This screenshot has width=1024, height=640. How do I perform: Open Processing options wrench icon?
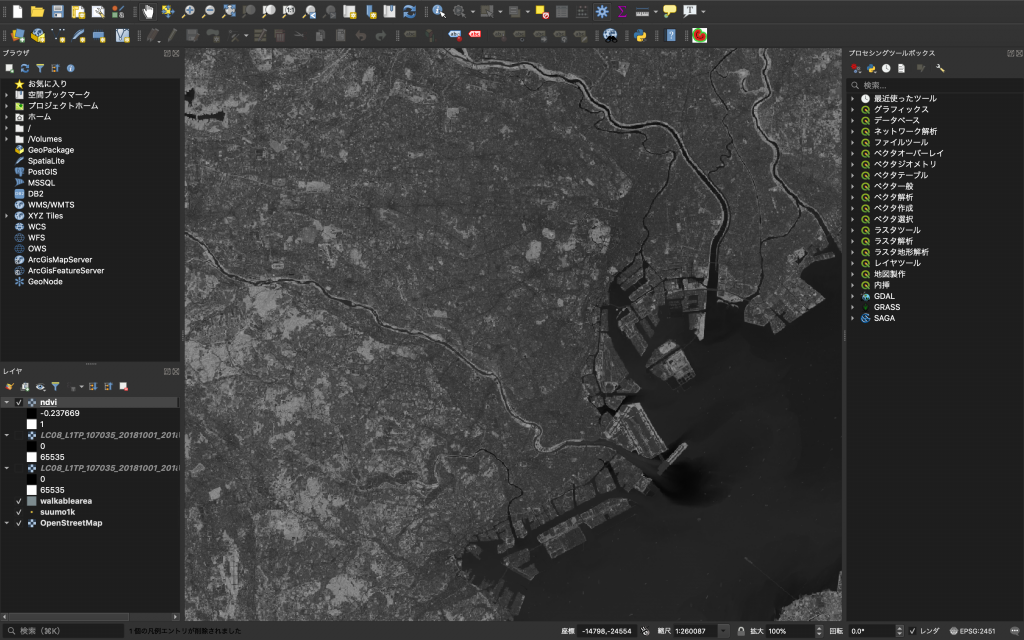point(940,68)
